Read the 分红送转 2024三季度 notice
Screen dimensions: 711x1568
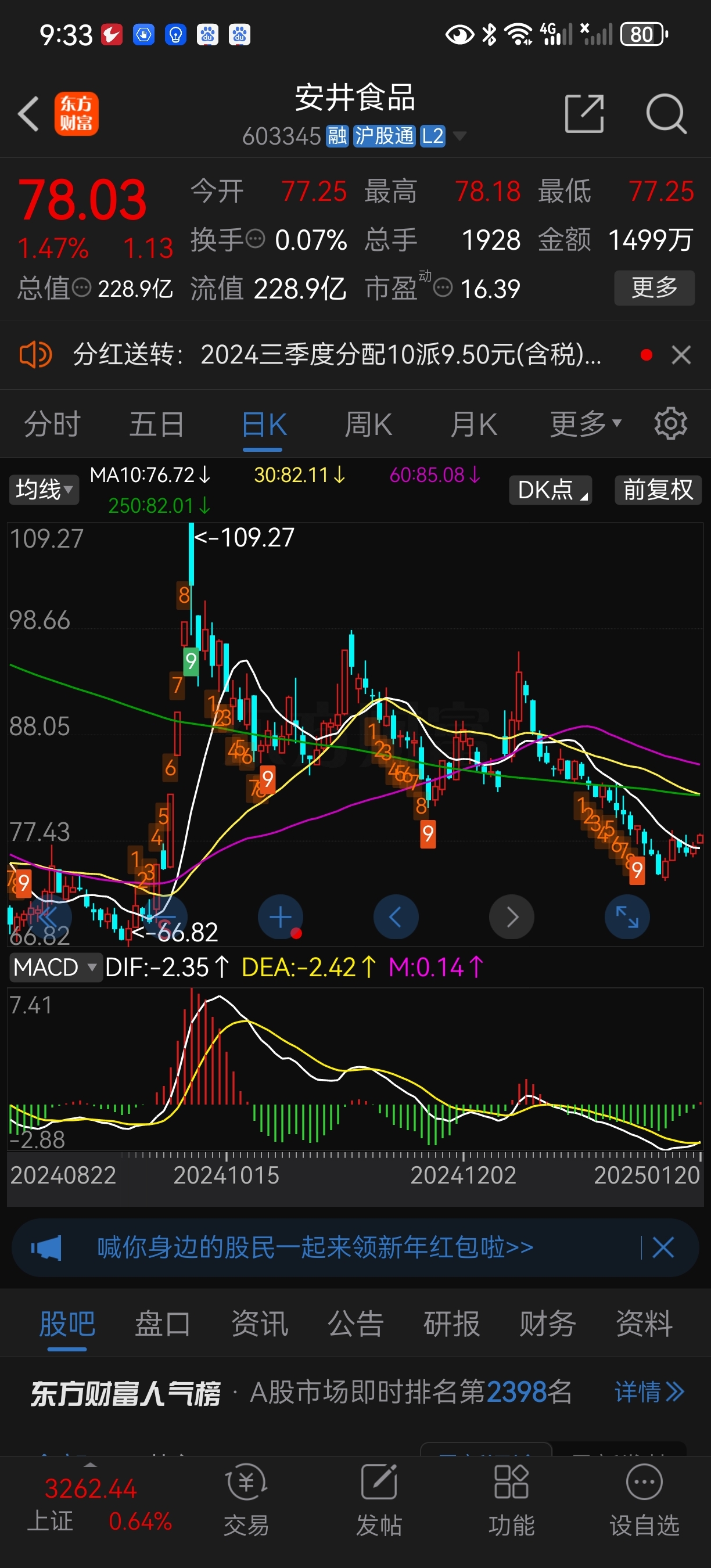click(x=337, y=354)
